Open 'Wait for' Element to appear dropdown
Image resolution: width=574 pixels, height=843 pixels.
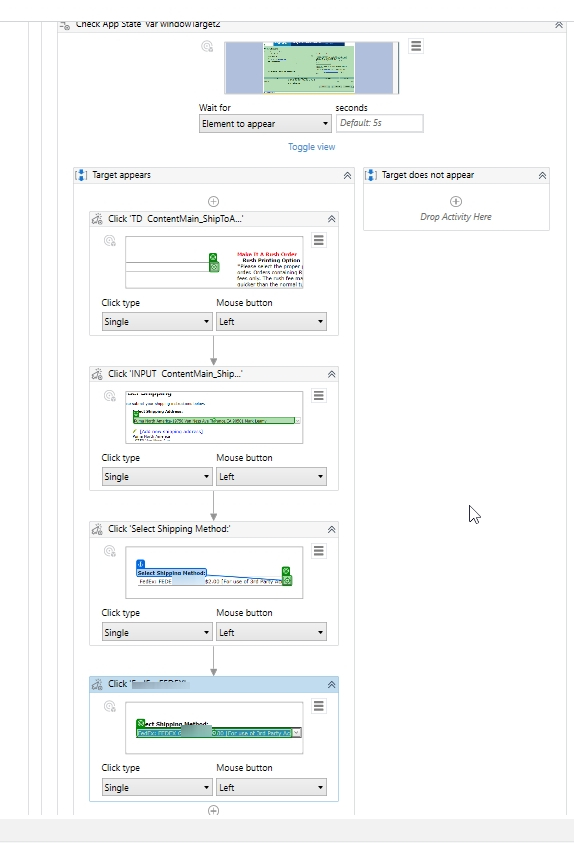[x=265, y=124]
